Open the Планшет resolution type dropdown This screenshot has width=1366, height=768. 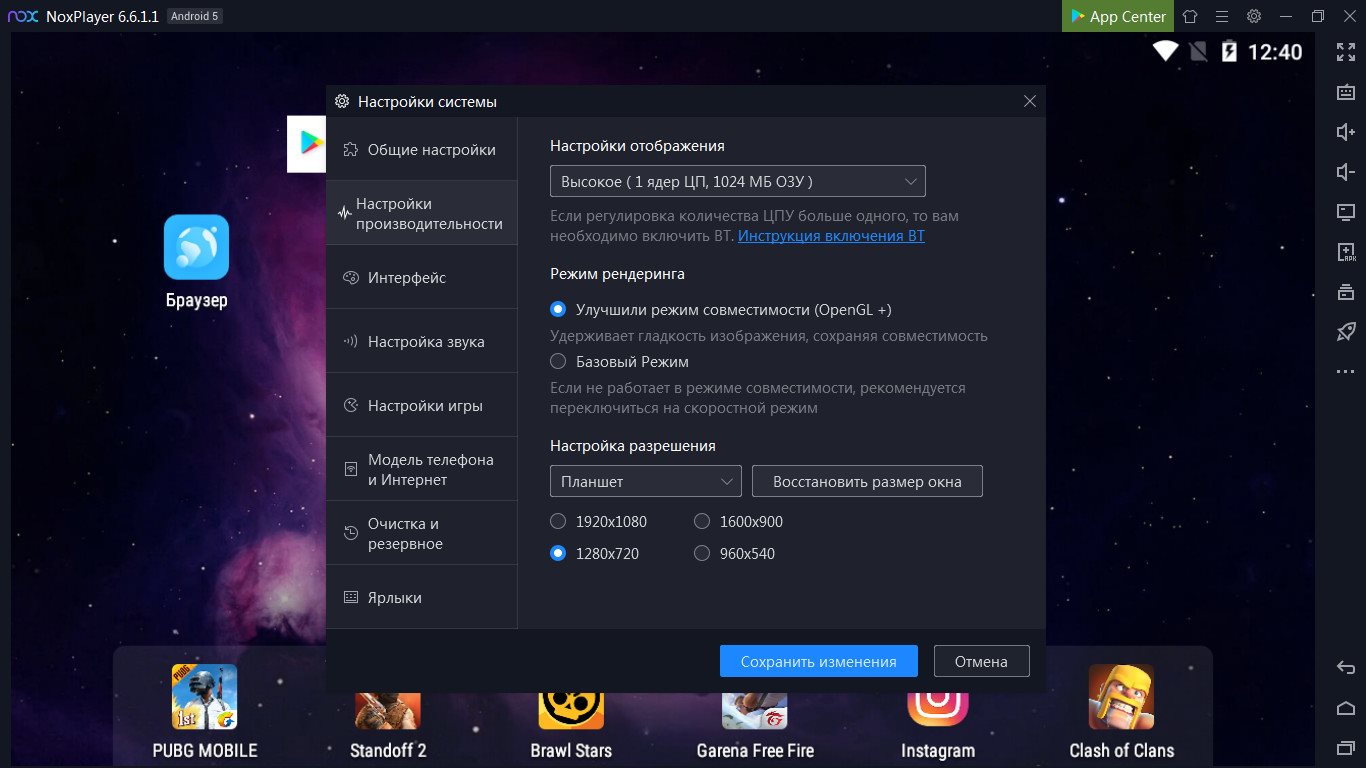pyautogui.click(x=646, y=481)
